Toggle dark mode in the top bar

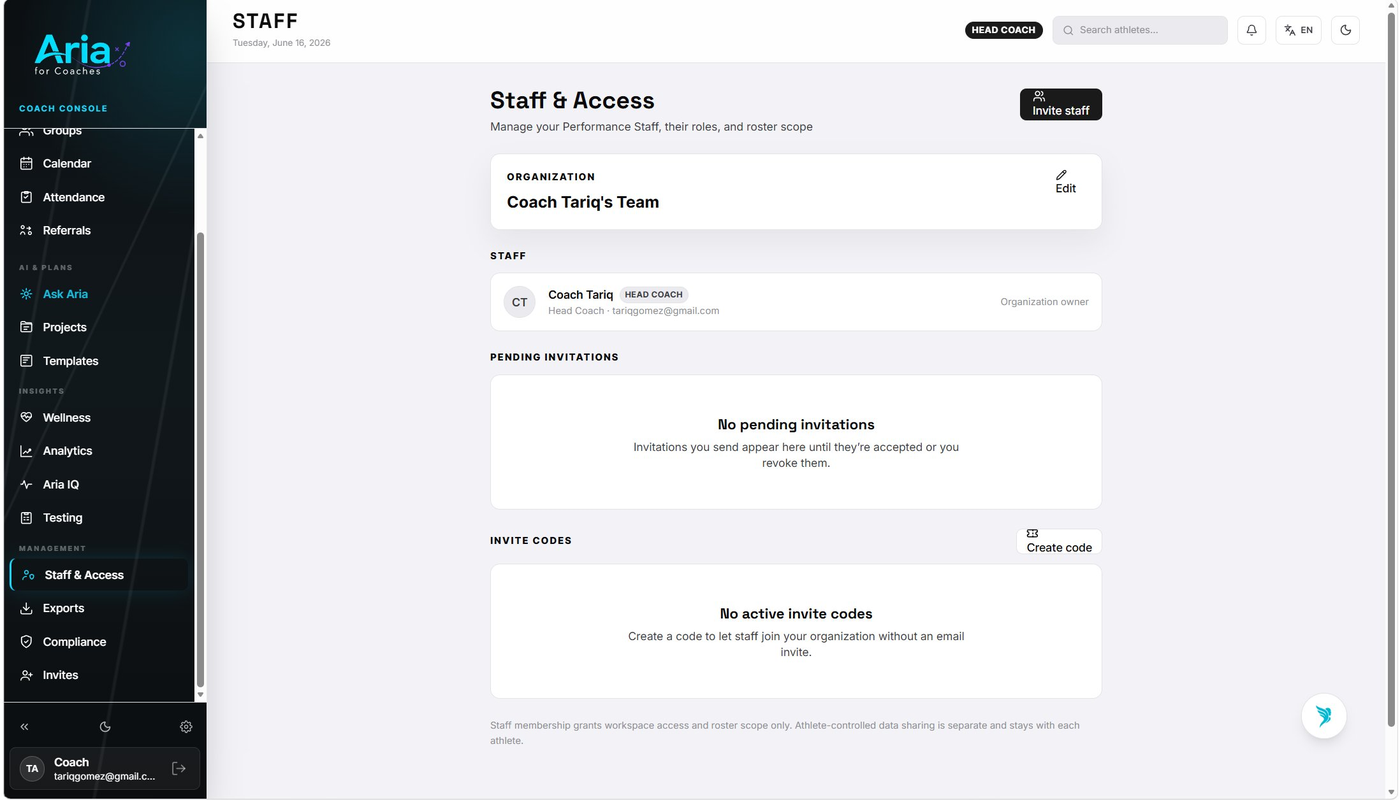[1345, 30]
